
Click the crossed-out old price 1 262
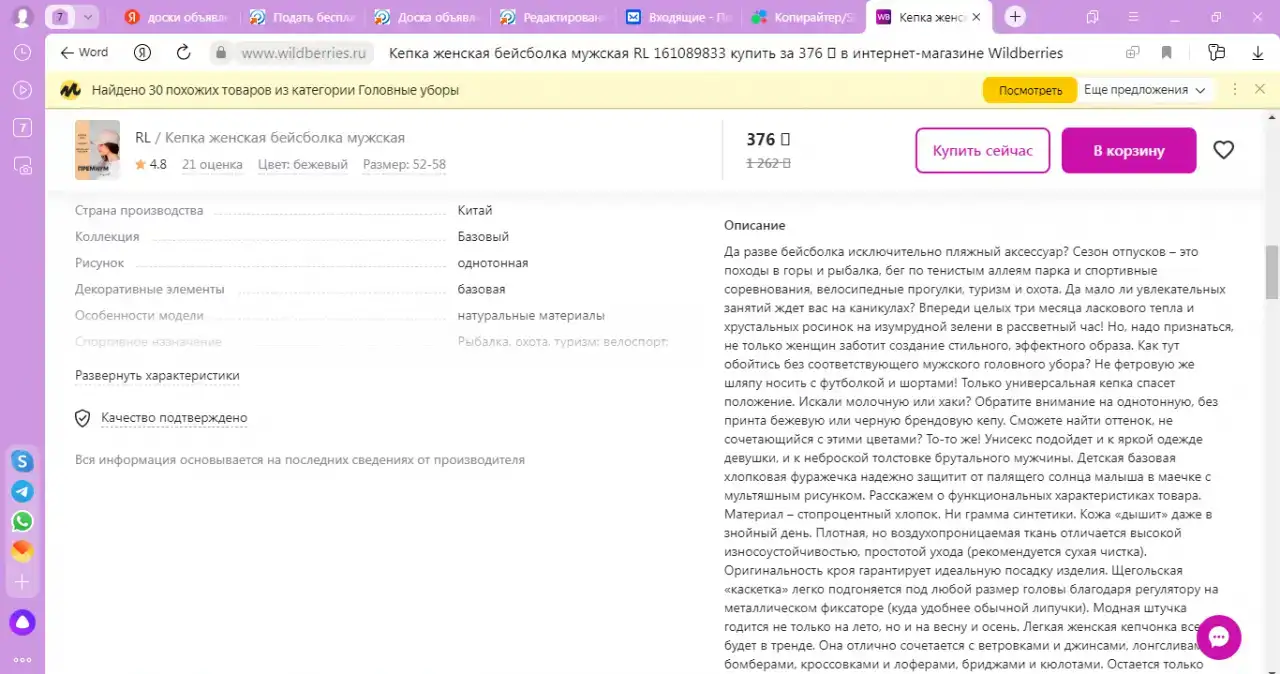[768, 164]
